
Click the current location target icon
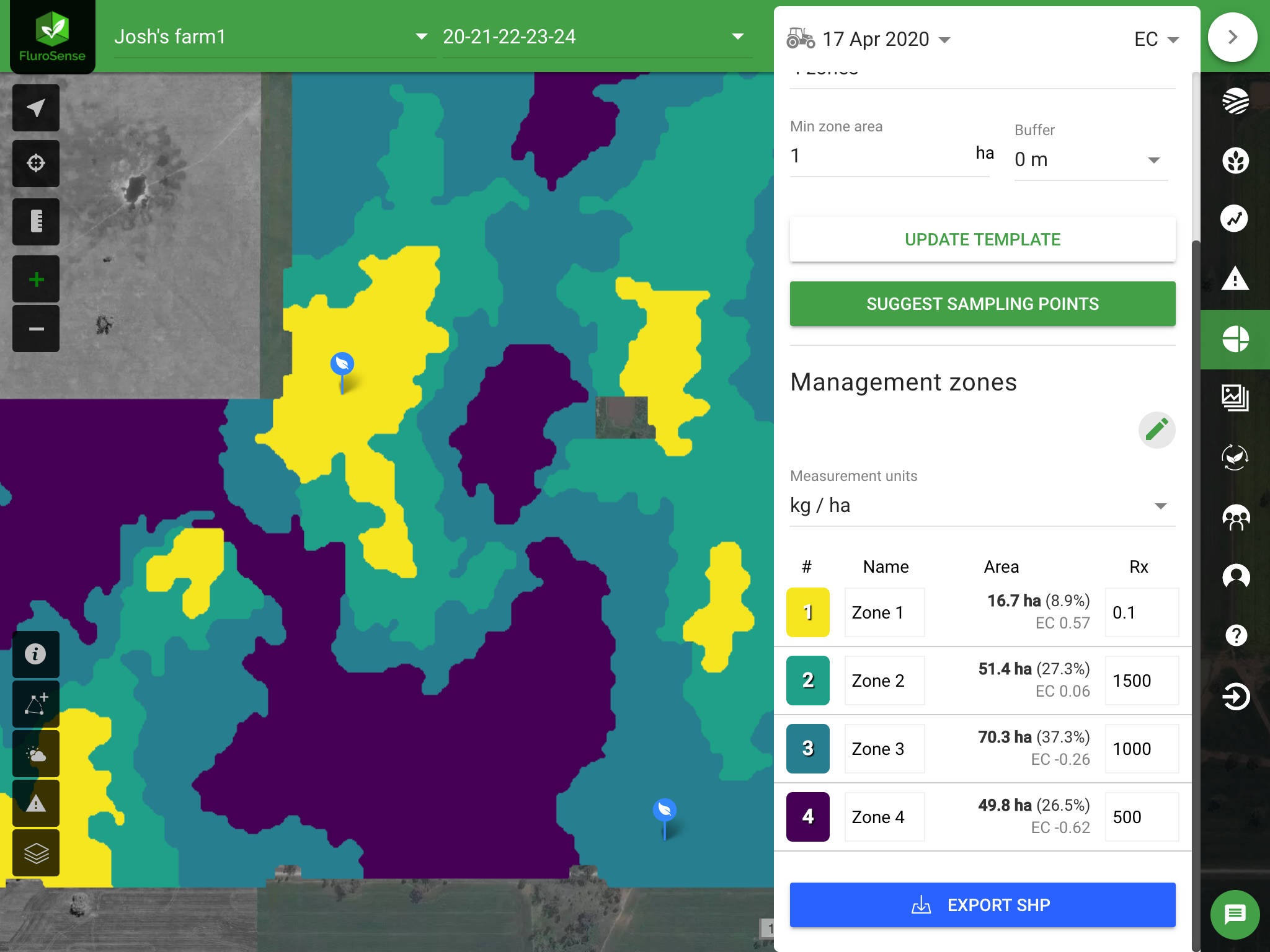(35, 164)
